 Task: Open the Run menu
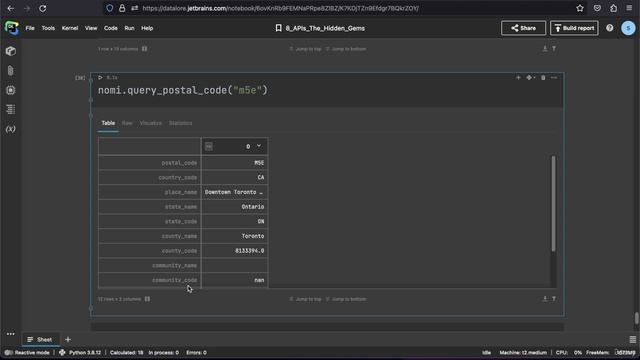(129, 28)
